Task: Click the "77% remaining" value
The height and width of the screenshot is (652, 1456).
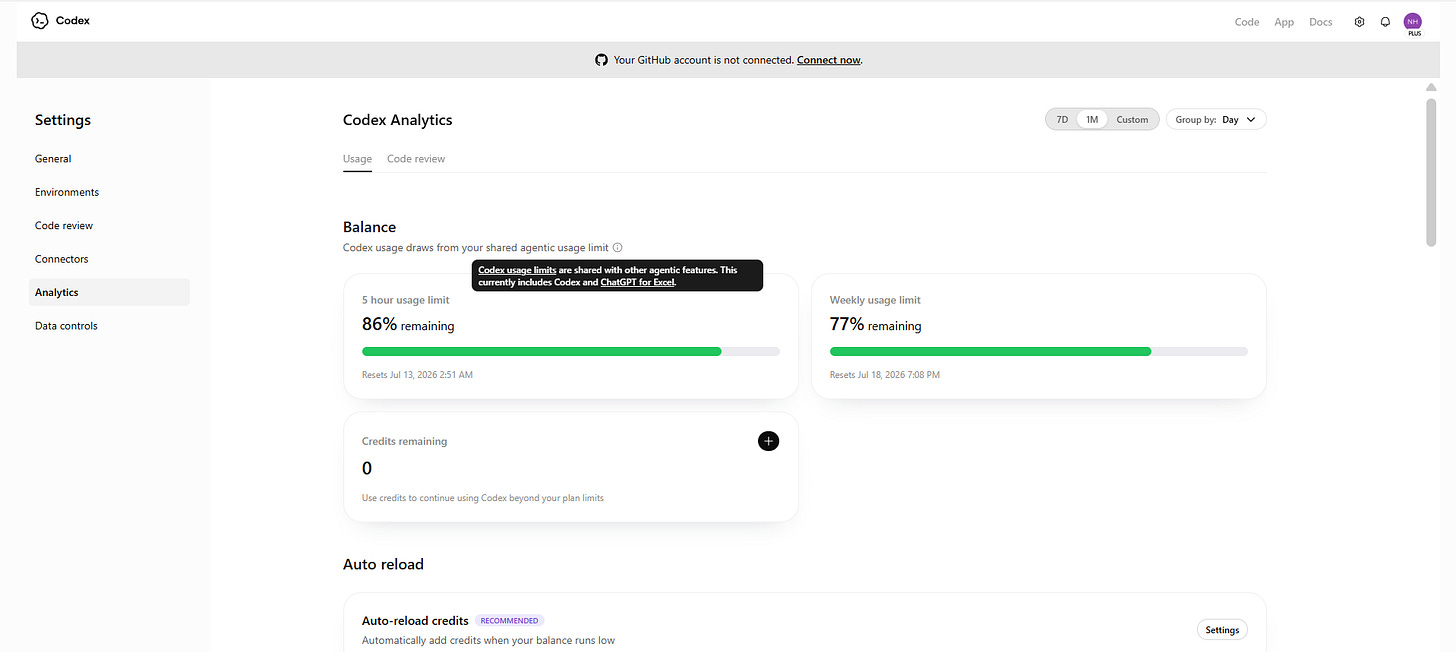Action: 876,324
